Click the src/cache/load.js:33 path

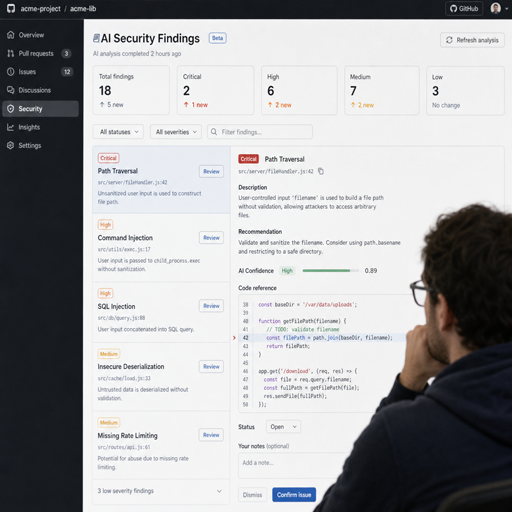pos(124,378)
